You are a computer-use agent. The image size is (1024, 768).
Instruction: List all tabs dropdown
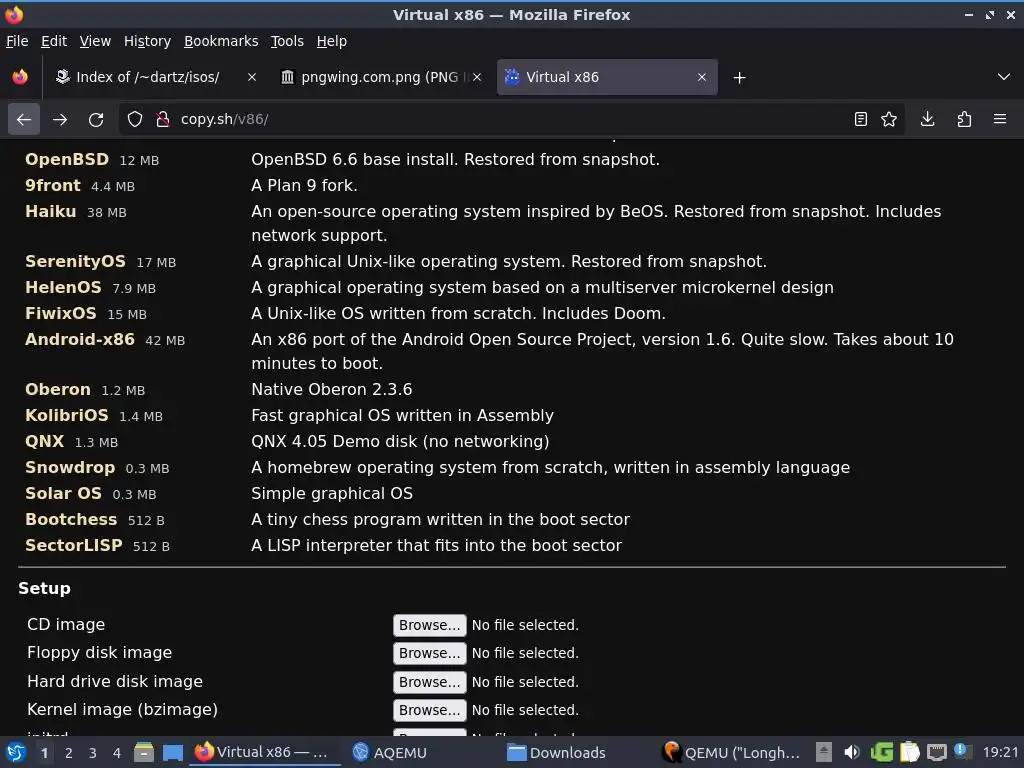[1004, 77]
